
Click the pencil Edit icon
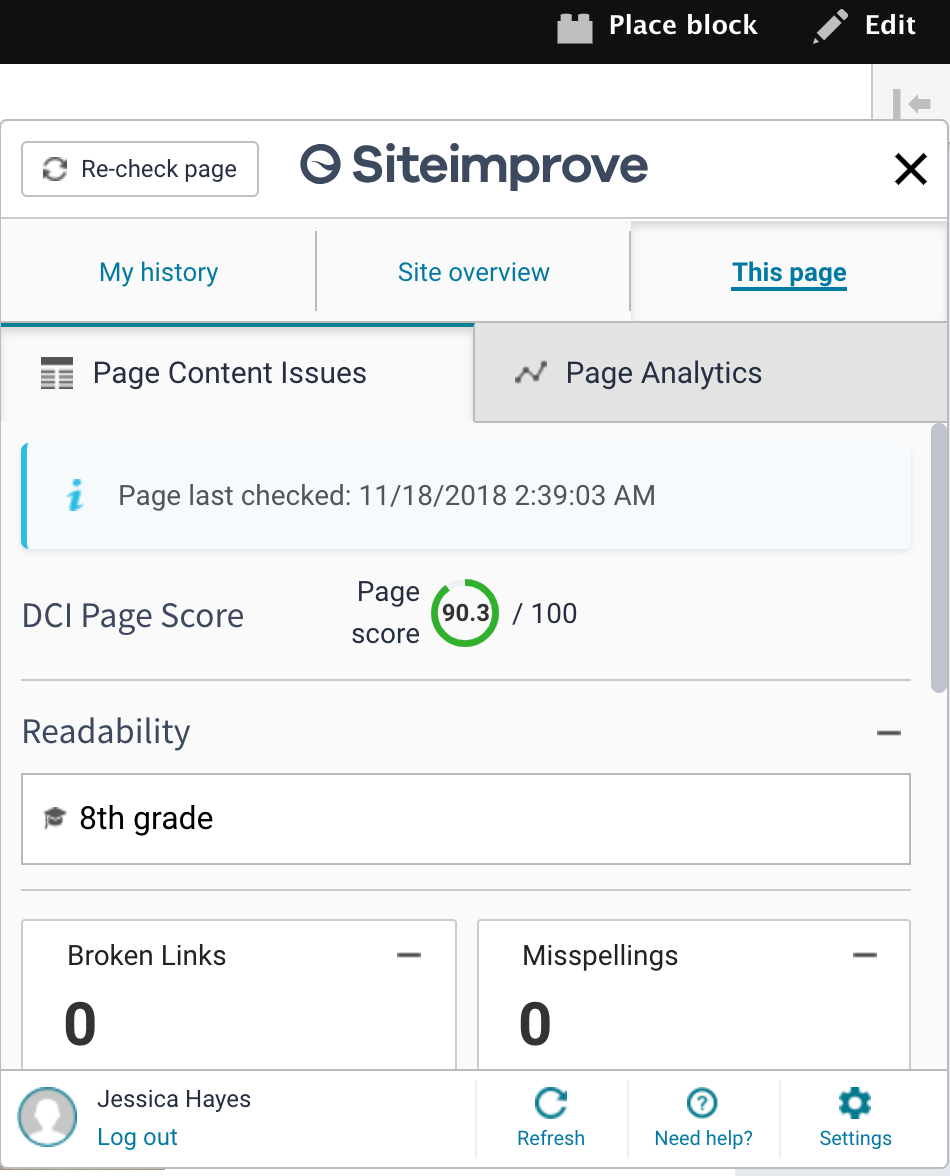830,27
